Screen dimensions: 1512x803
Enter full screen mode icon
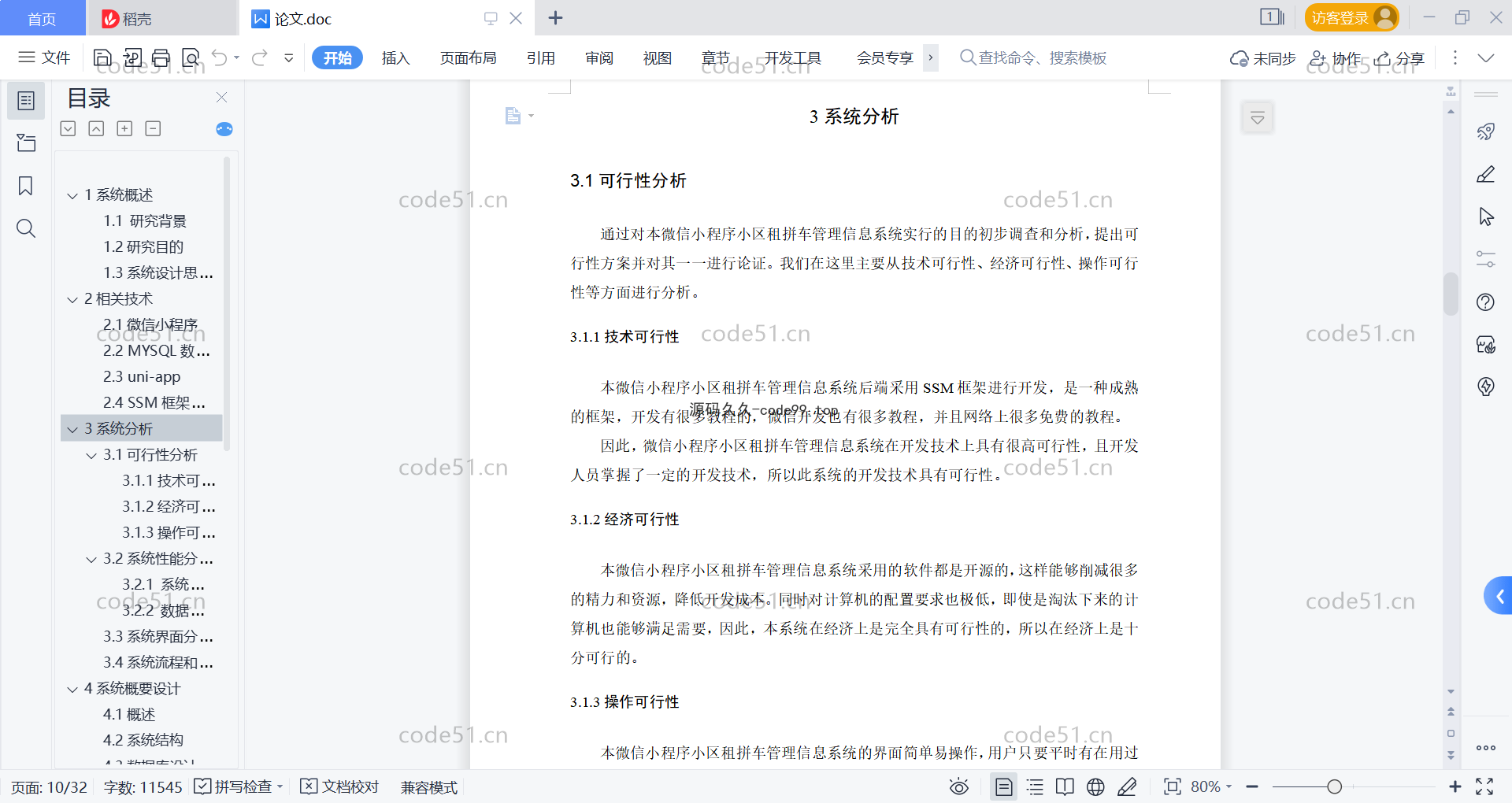click(1484, 786)
